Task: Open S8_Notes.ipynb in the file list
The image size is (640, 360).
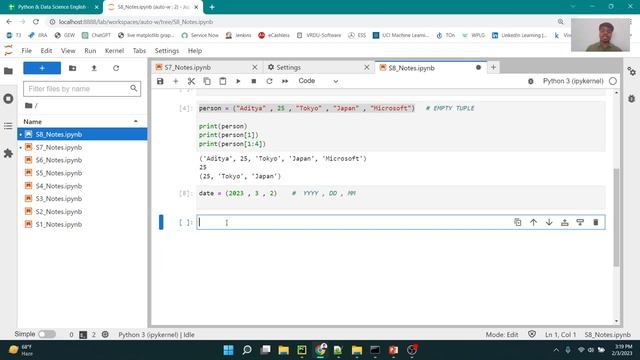Action: 82,134
